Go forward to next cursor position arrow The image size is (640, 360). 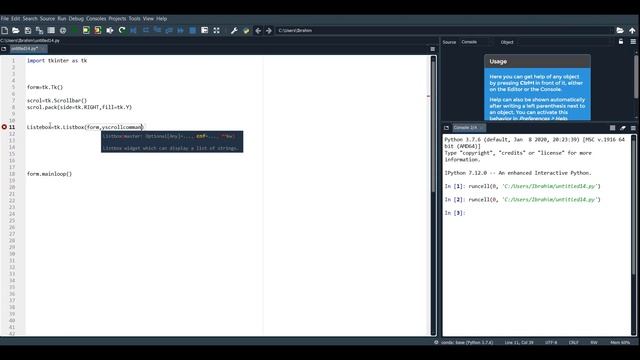point(269,30)
